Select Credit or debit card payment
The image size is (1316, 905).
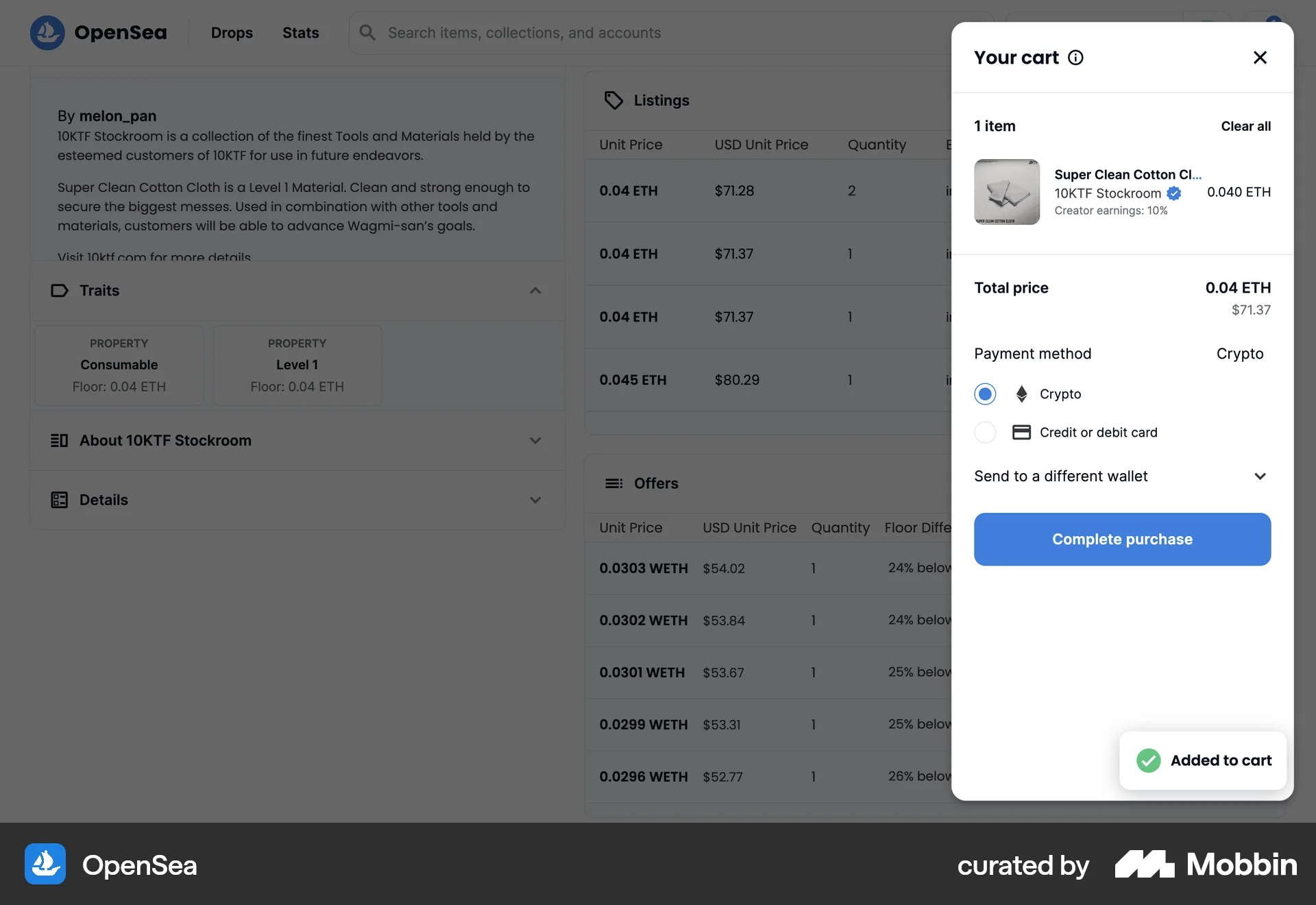[x=985, y=432]
